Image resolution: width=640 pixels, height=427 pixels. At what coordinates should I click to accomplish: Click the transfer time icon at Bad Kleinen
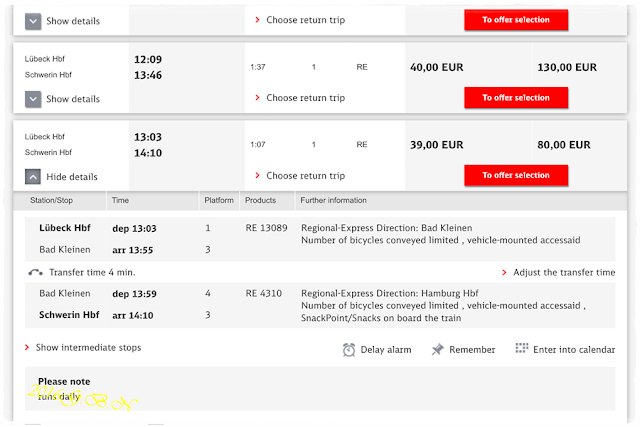pos(36,272)
